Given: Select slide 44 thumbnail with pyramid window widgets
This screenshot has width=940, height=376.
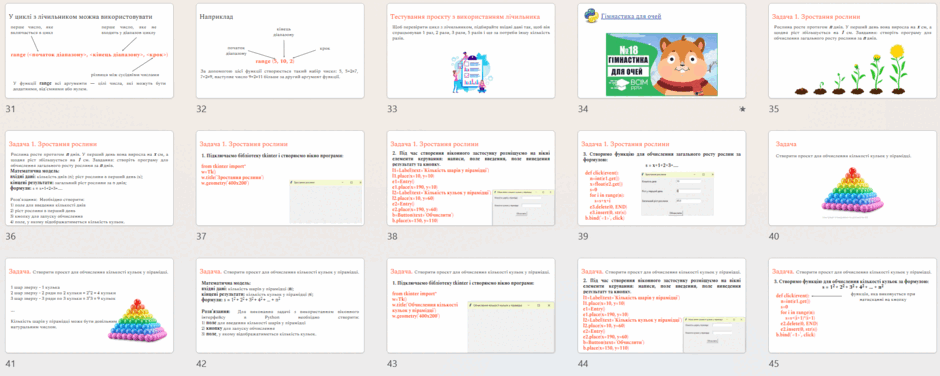Looking at the screenshot, I should point(662,306).
